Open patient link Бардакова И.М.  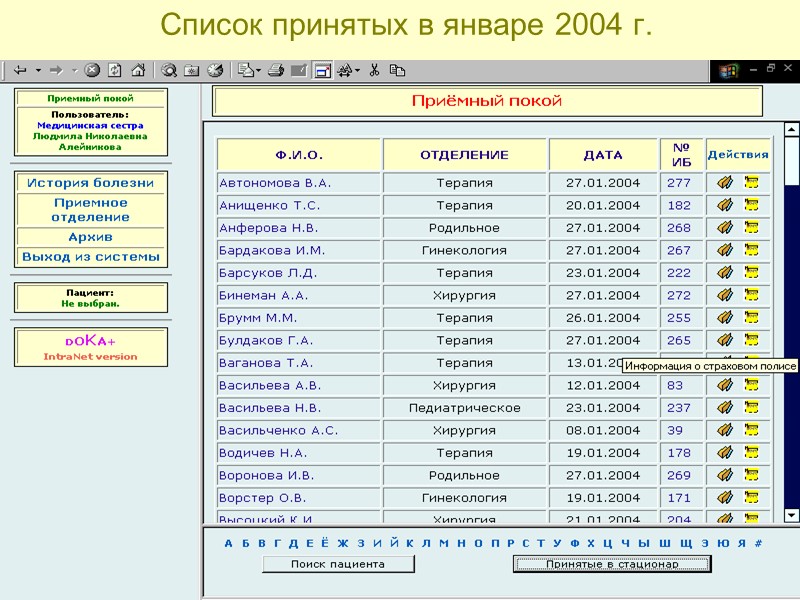tap(272, 250)
